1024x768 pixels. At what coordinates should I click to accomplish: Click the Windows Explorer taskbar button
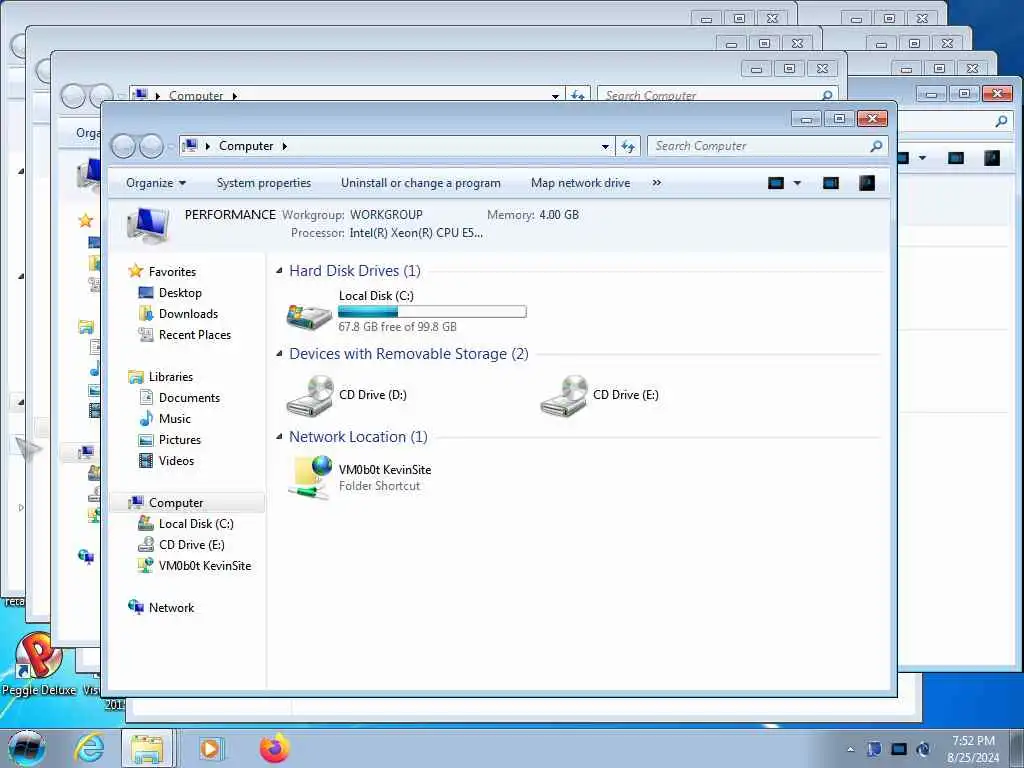pyautogui.click(x=147, y=748)
